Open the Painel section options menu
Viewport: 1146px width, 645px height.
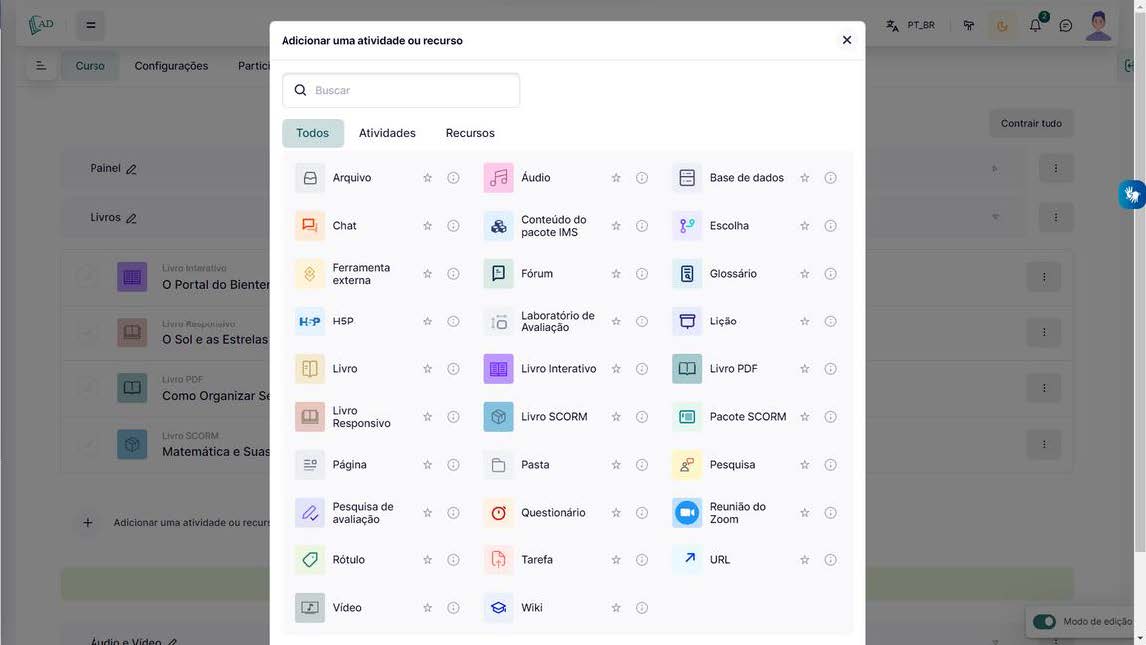point(1055,169)
